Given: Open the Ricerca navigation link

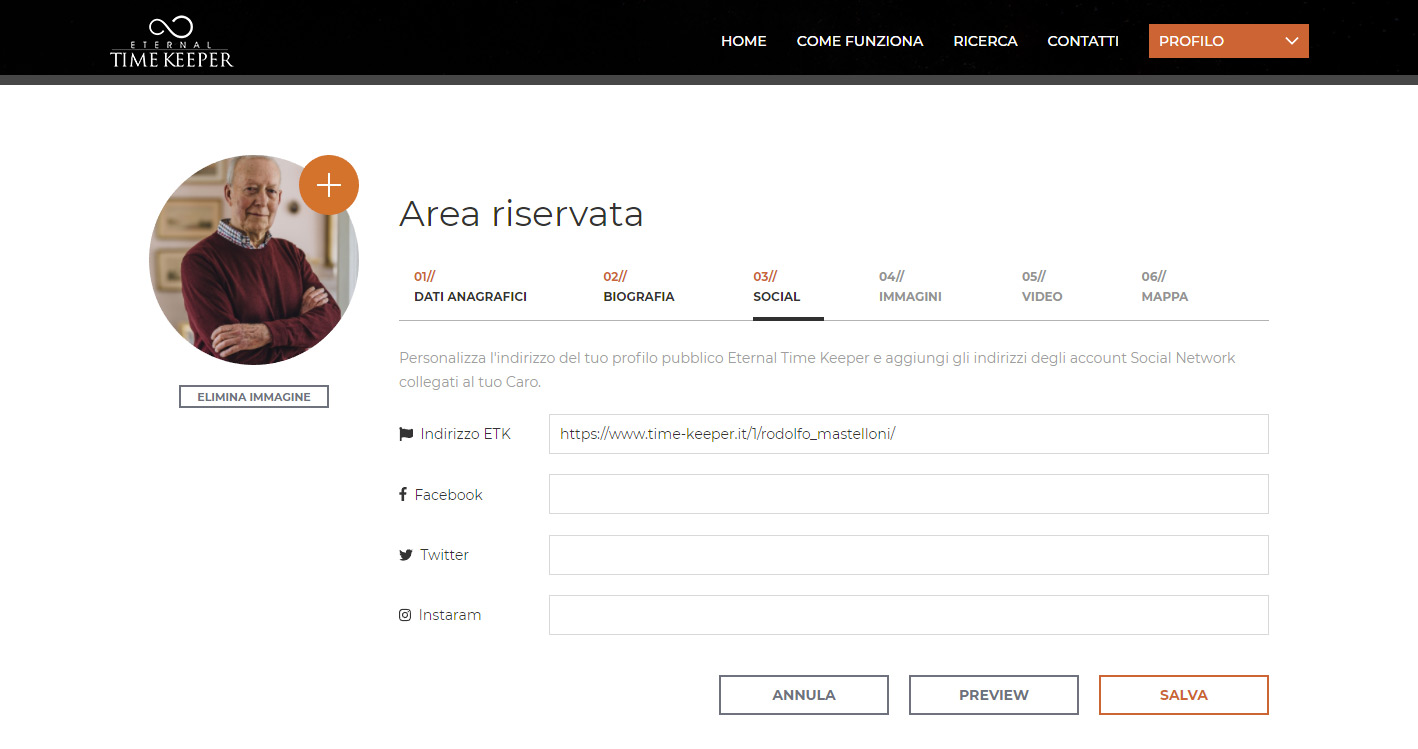Looking at the screenshot, I should 985,41.
